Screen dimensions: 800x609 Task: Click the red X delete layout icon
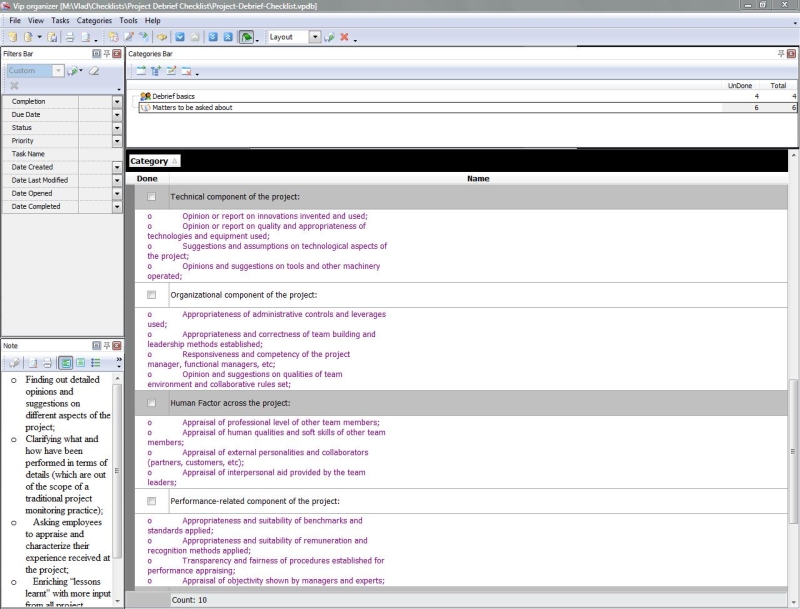pyautogui.click(x=343, y=37)
